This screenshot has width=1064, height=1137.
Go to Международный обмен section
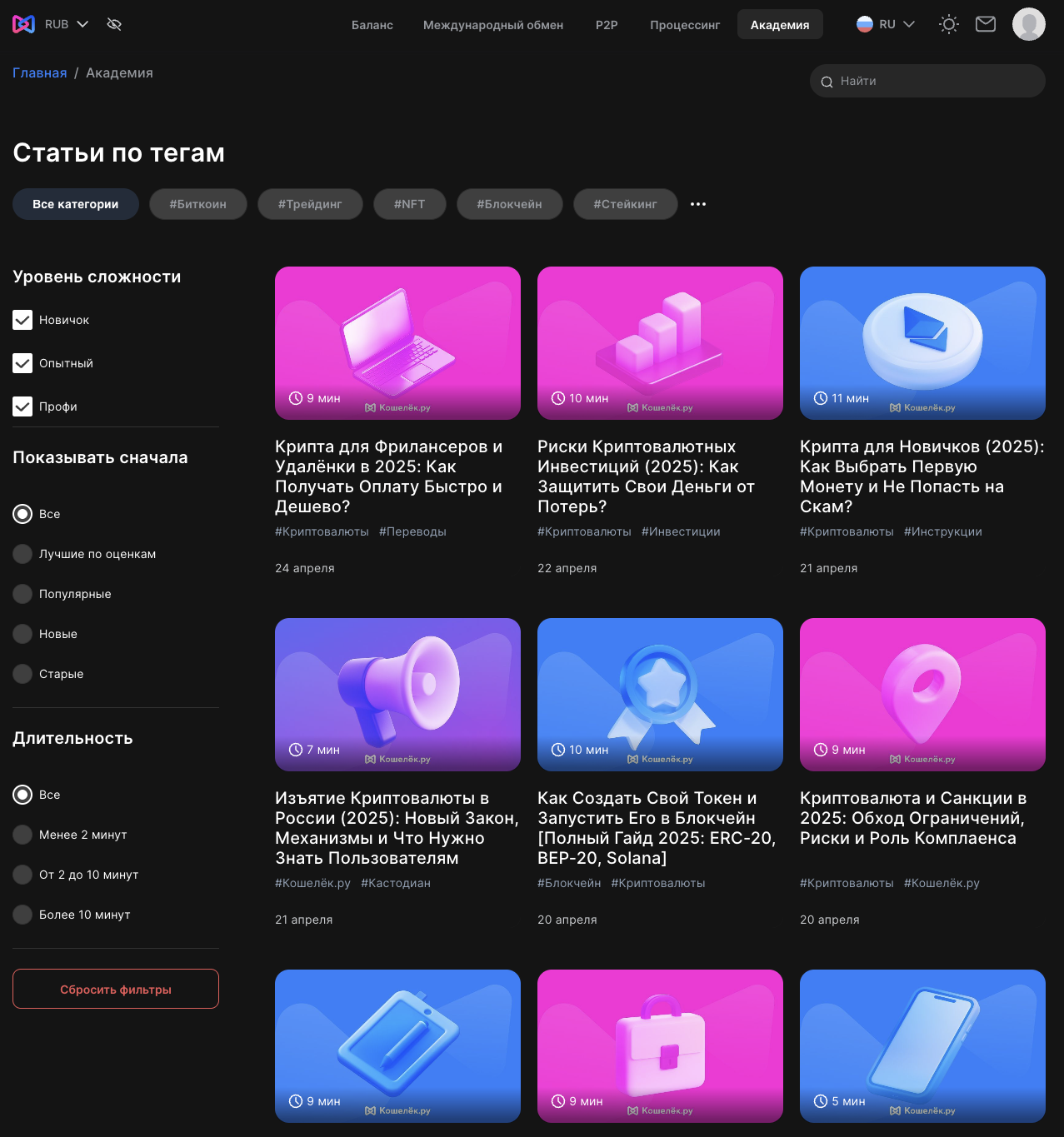click(493, 25)
